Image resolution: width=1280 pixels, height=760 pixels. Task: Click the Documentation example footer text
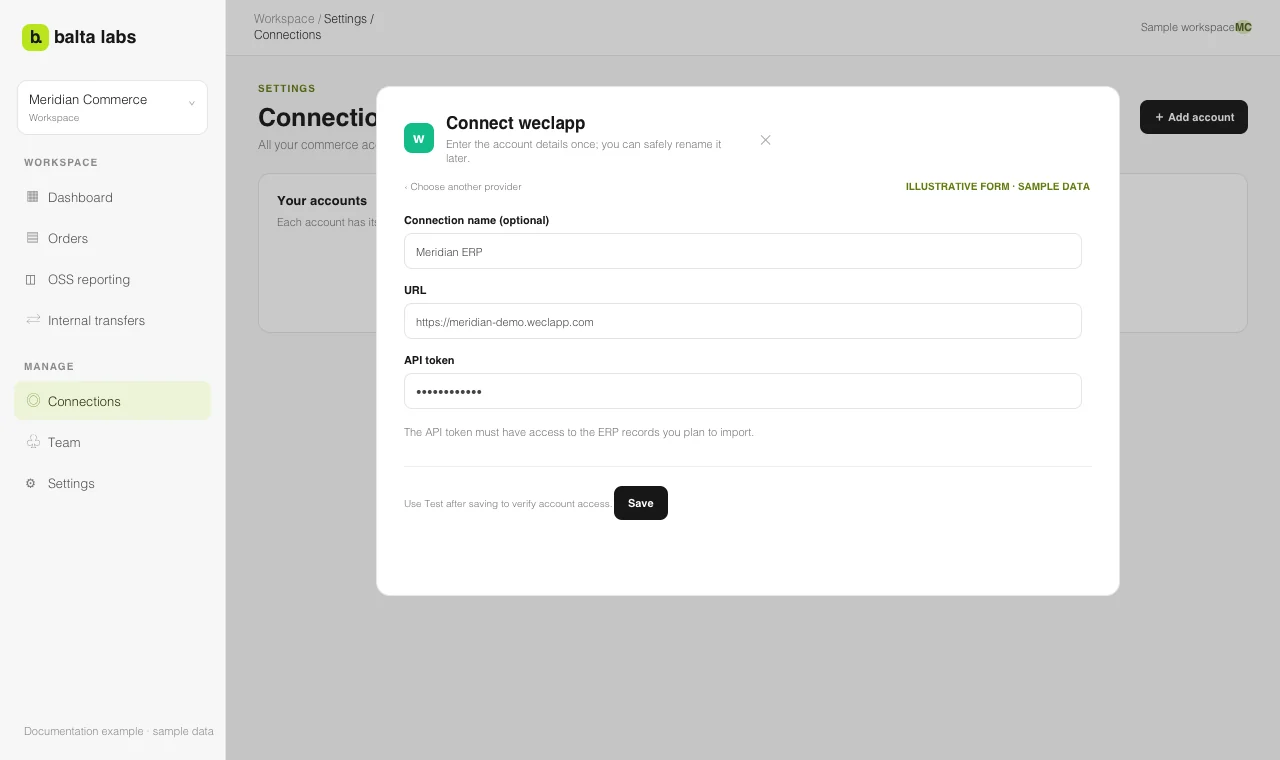pos(119,731)
